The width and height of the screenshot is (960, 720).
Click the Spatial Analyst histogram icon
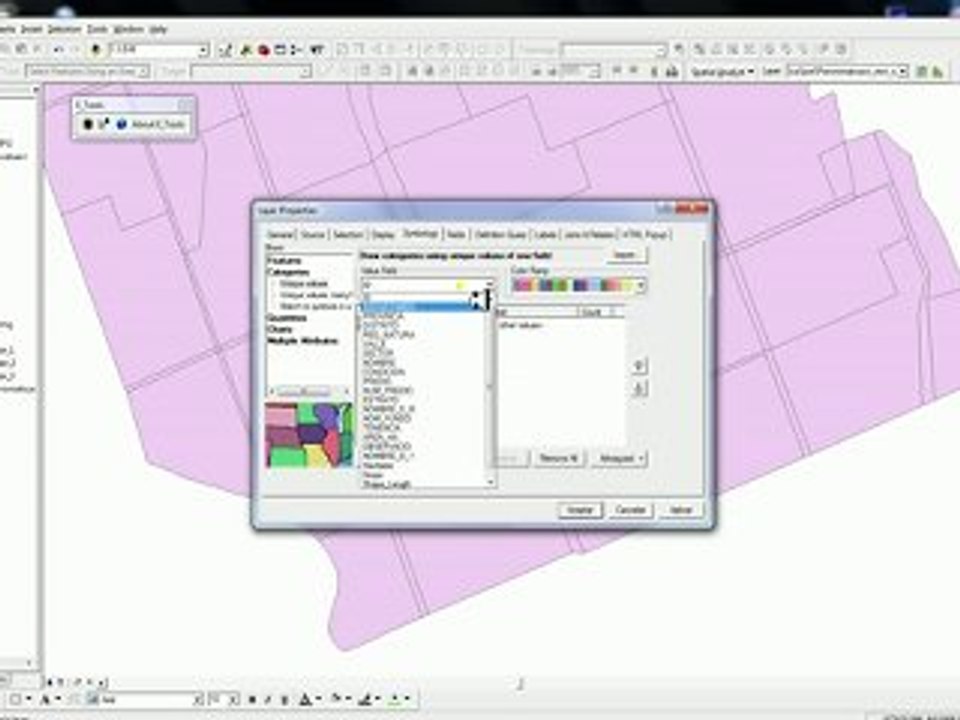click(x=921, y=72)
